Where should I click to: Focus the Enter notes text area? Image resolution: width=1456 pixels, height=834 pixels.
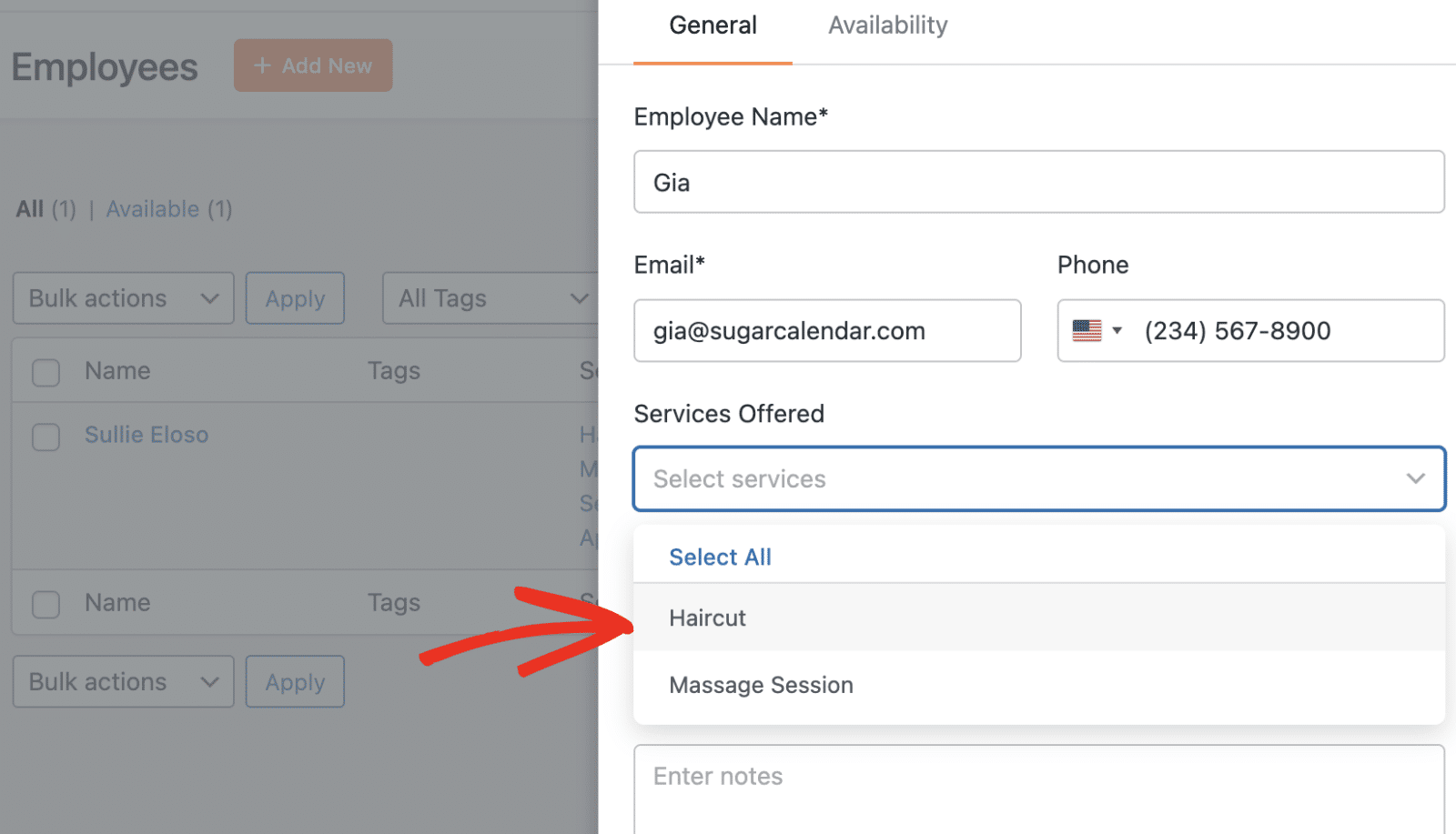click(1038, 787)
